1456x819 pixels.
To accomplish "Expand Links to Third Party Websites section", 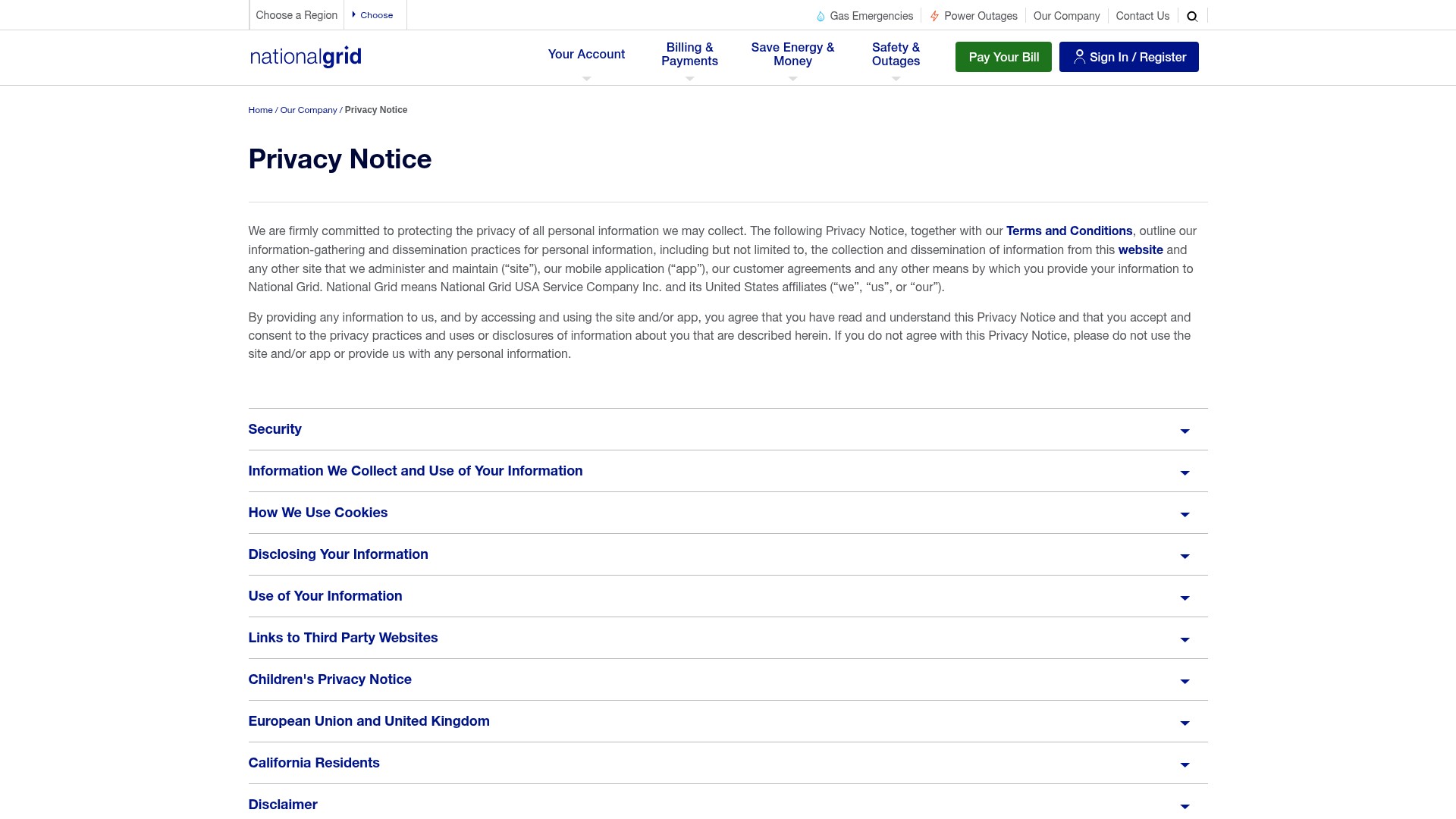I will 728,638.
